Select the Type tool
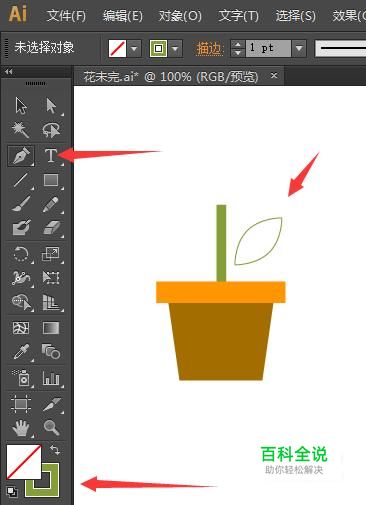The image size is (366, 505). coord(51,155)
